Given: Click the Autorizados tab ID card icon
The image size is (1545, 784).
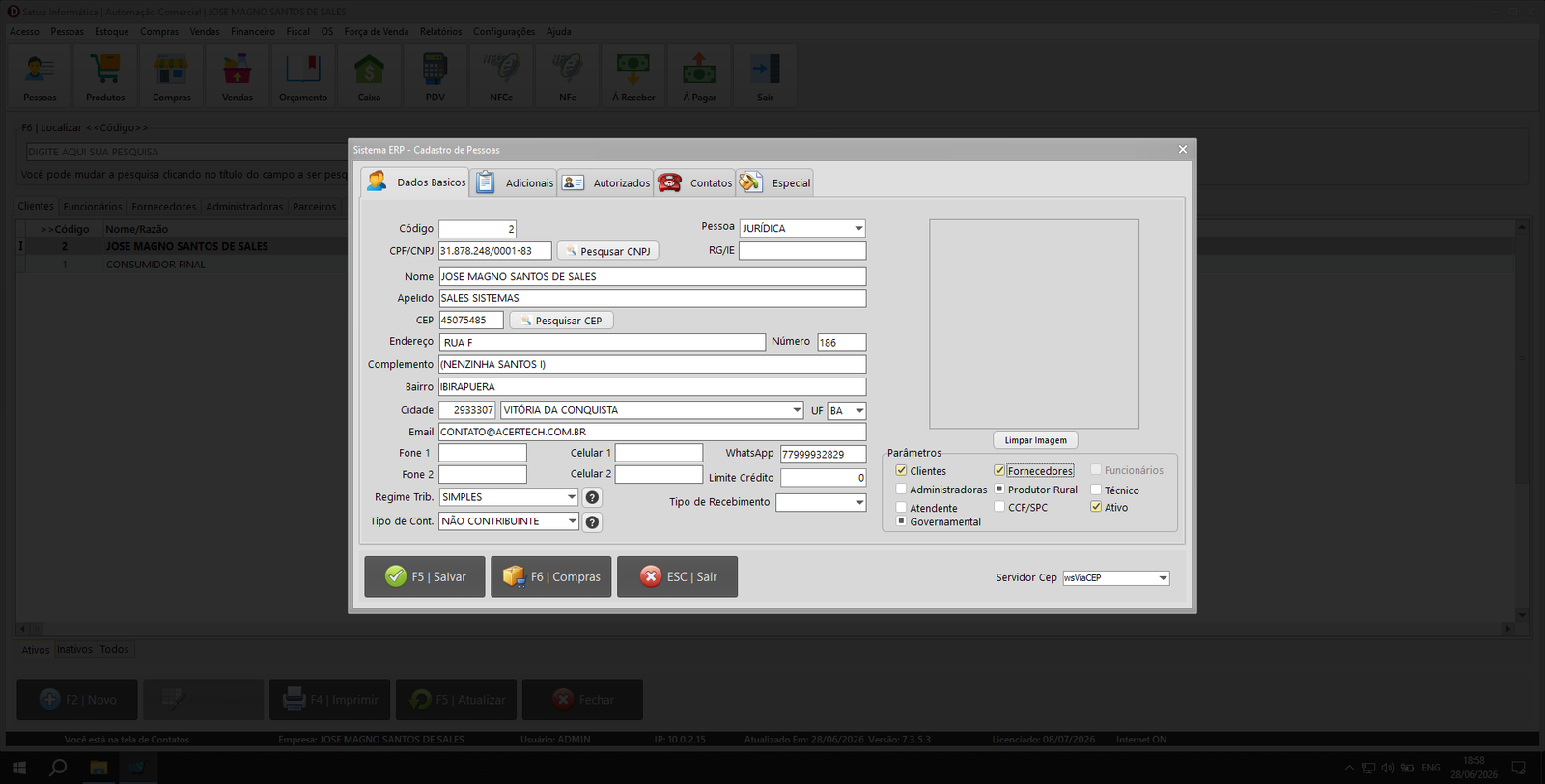Looking at the screenshot, I should click(574, 182).
